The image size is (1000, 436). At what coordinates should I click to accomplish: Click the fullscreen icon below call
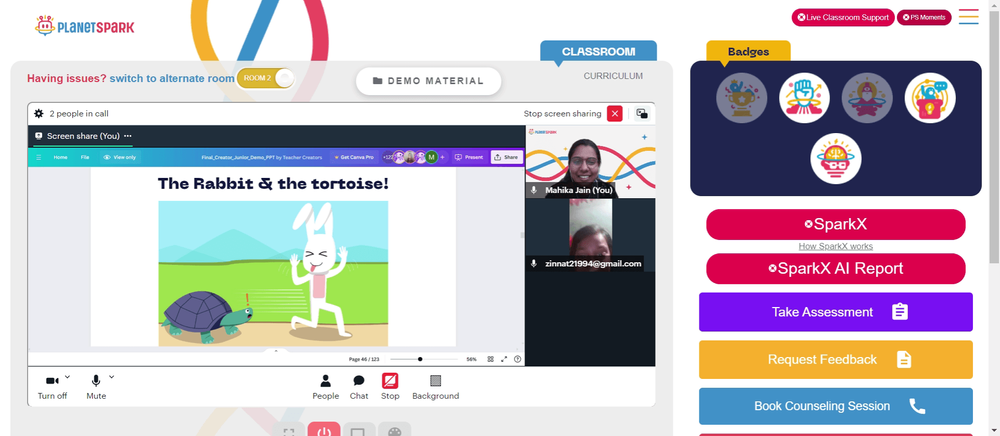[289, 430]
